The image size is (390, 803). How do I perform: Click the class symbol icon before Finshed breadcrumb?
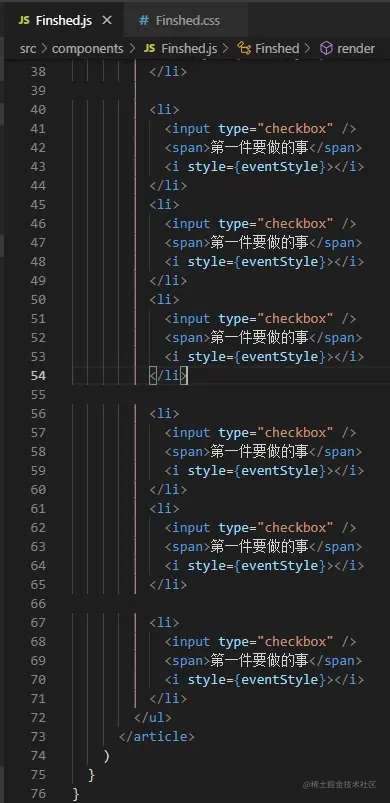(245, 49)
